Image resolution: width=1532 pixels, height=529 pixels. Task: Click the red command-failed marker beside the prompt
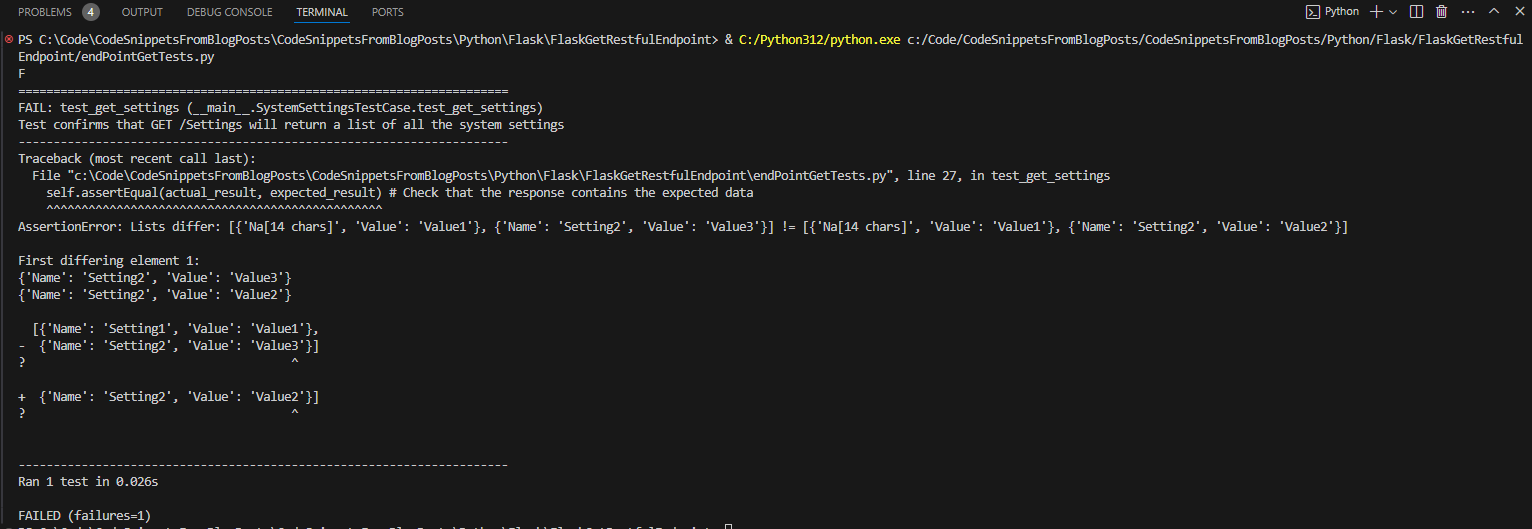pyautogui.click(x=9, y=39)
